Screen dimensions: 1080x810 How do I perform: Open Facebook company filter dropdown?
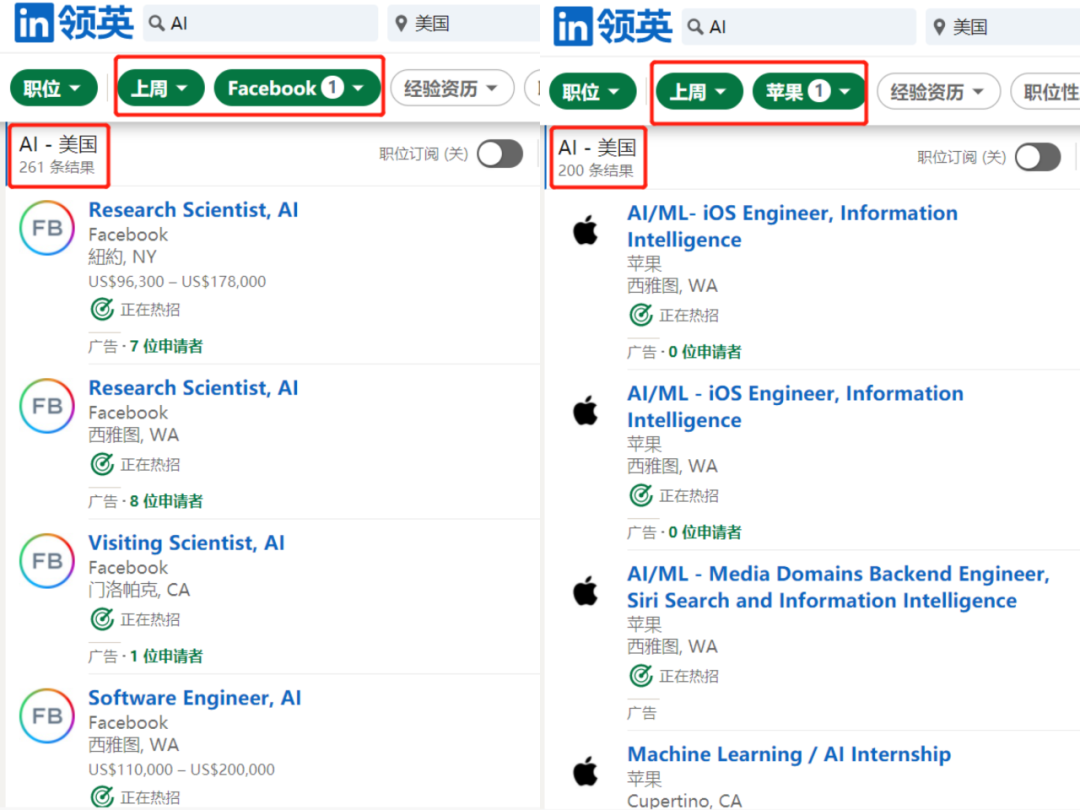[297, 88]
